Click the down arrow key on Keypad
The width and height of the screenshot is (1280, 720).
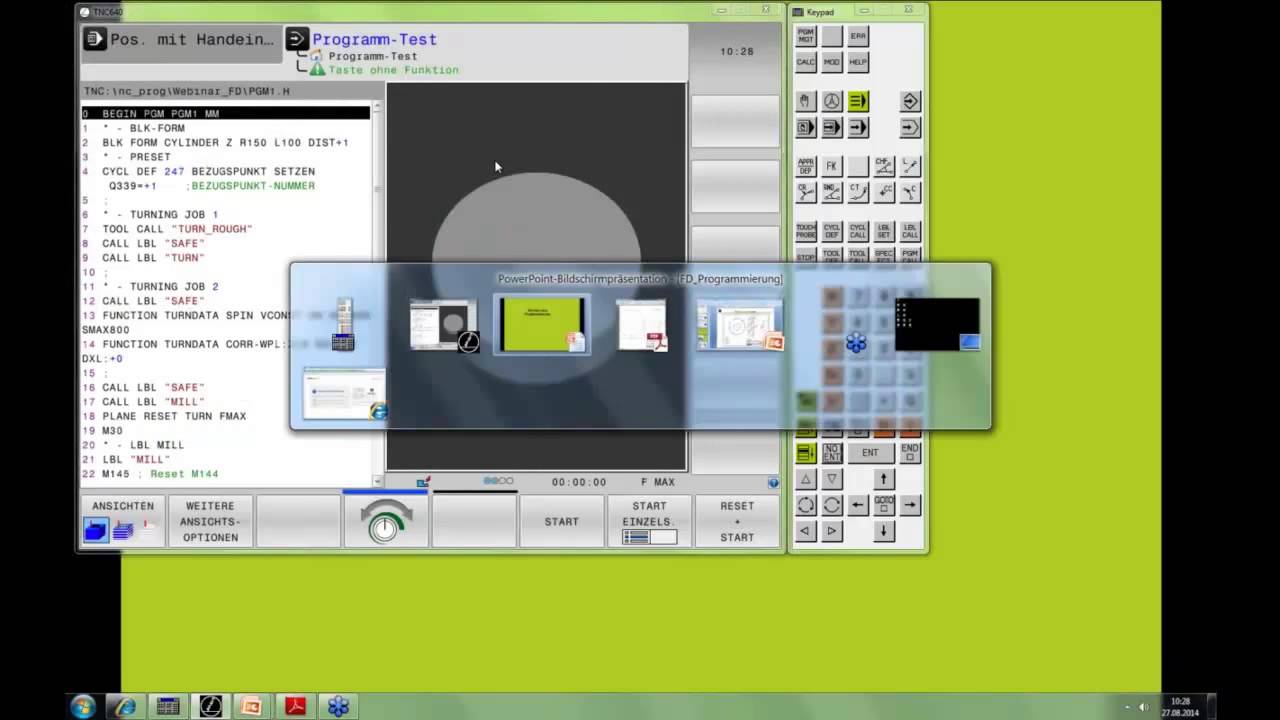(x=884, y=531)
